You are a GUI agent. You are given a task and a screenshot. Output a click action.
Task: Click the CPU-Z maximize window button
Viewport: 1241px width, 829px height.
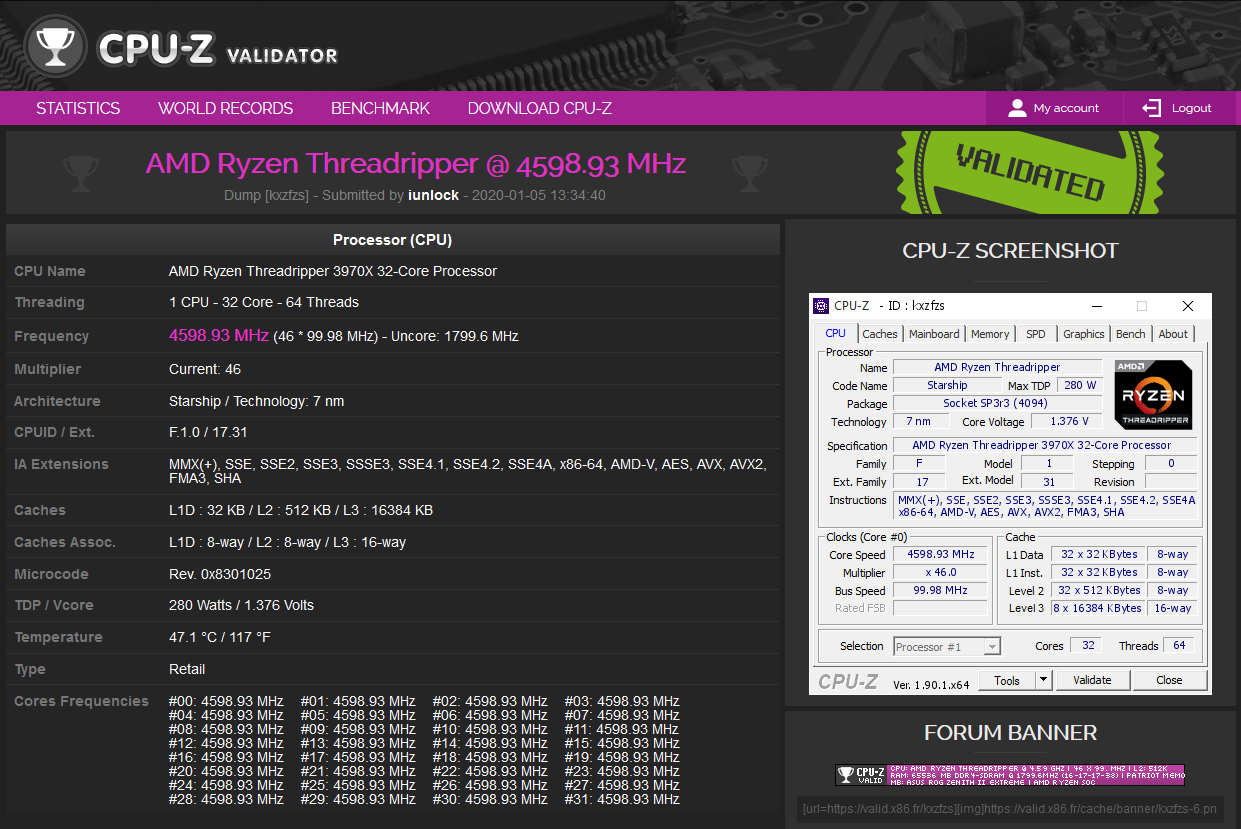pos(1142,306)
